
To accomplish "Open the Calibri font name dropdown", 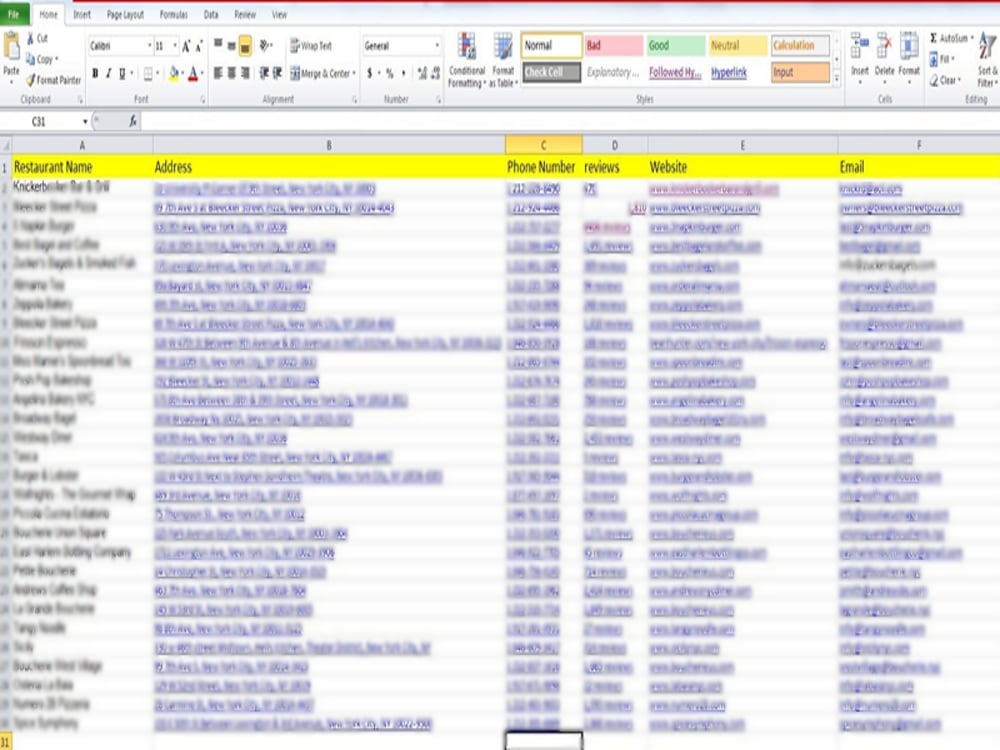I will tap(150, 46).
